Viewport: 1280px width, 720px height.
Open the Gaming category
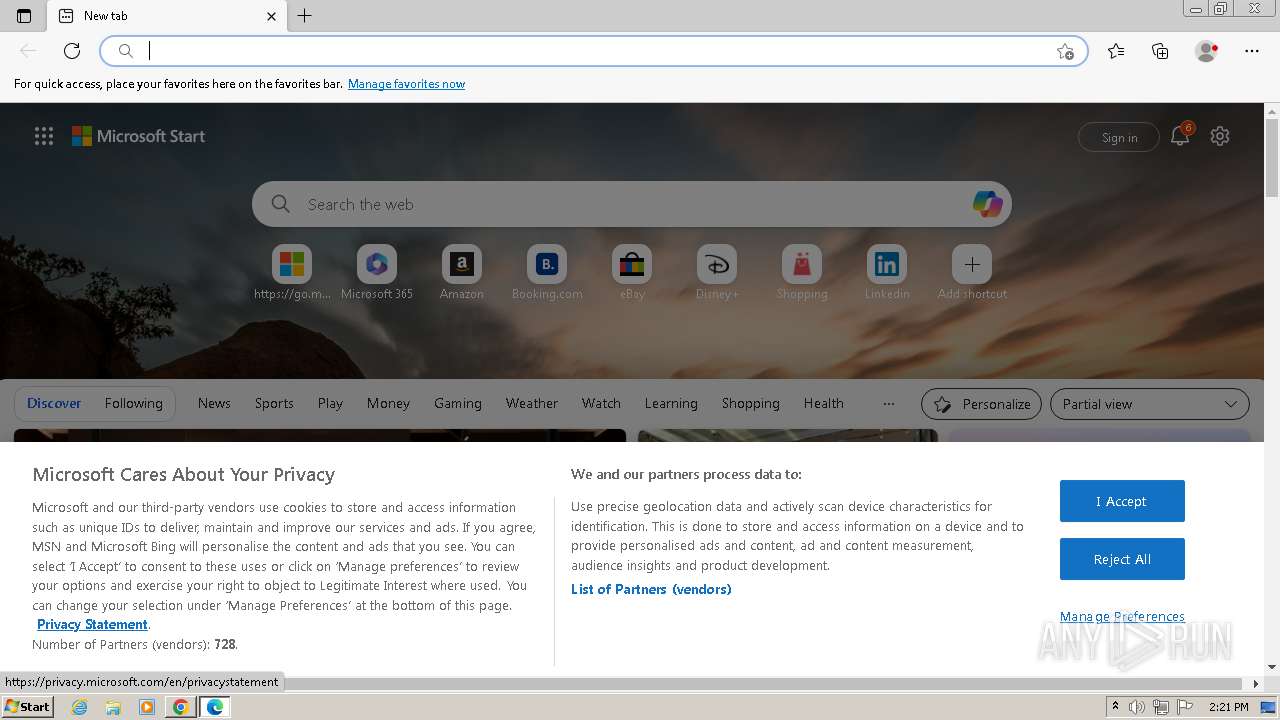[x=458, y=403]
